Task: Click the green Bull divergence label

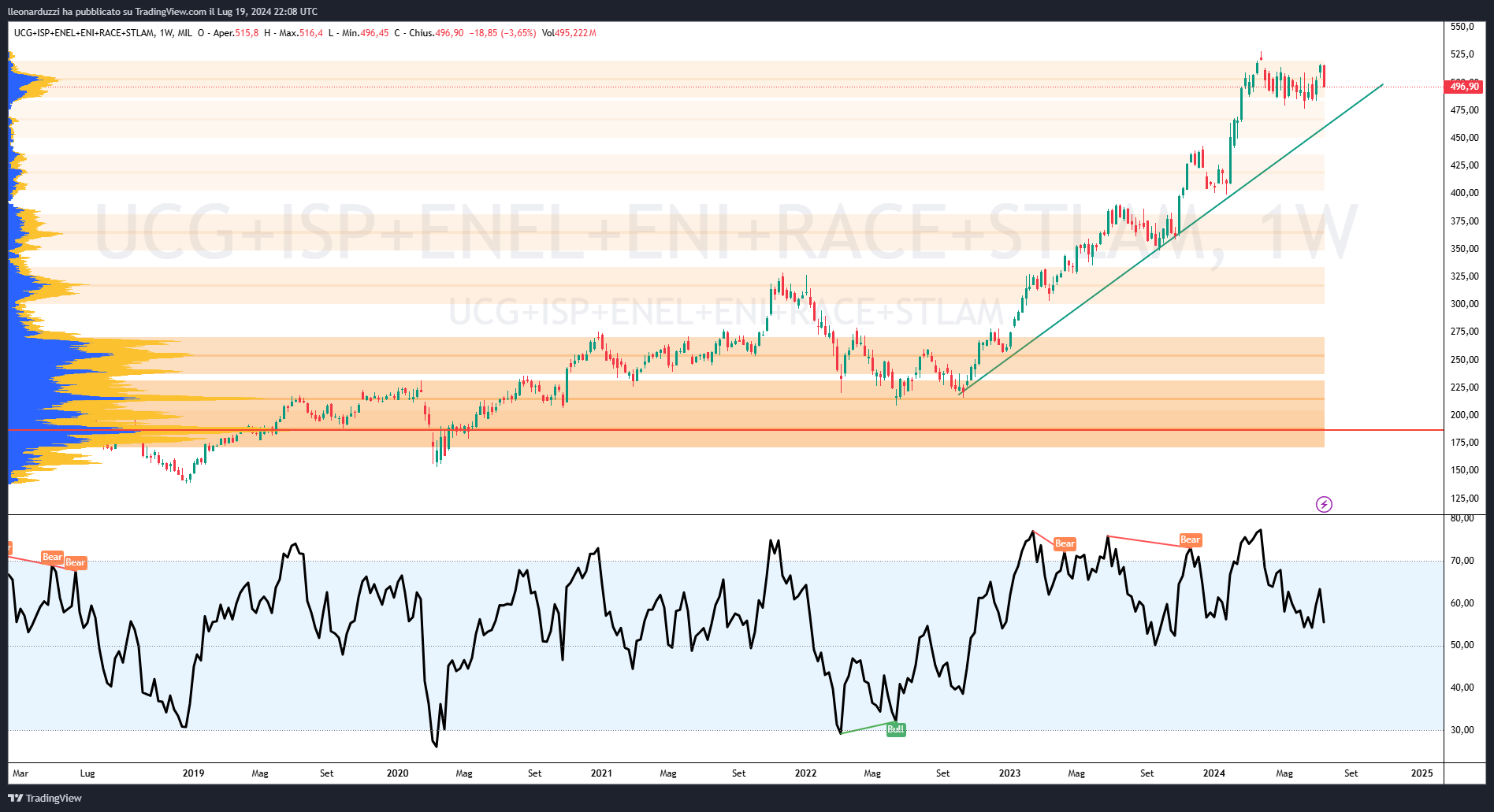Action: [896, 729]
